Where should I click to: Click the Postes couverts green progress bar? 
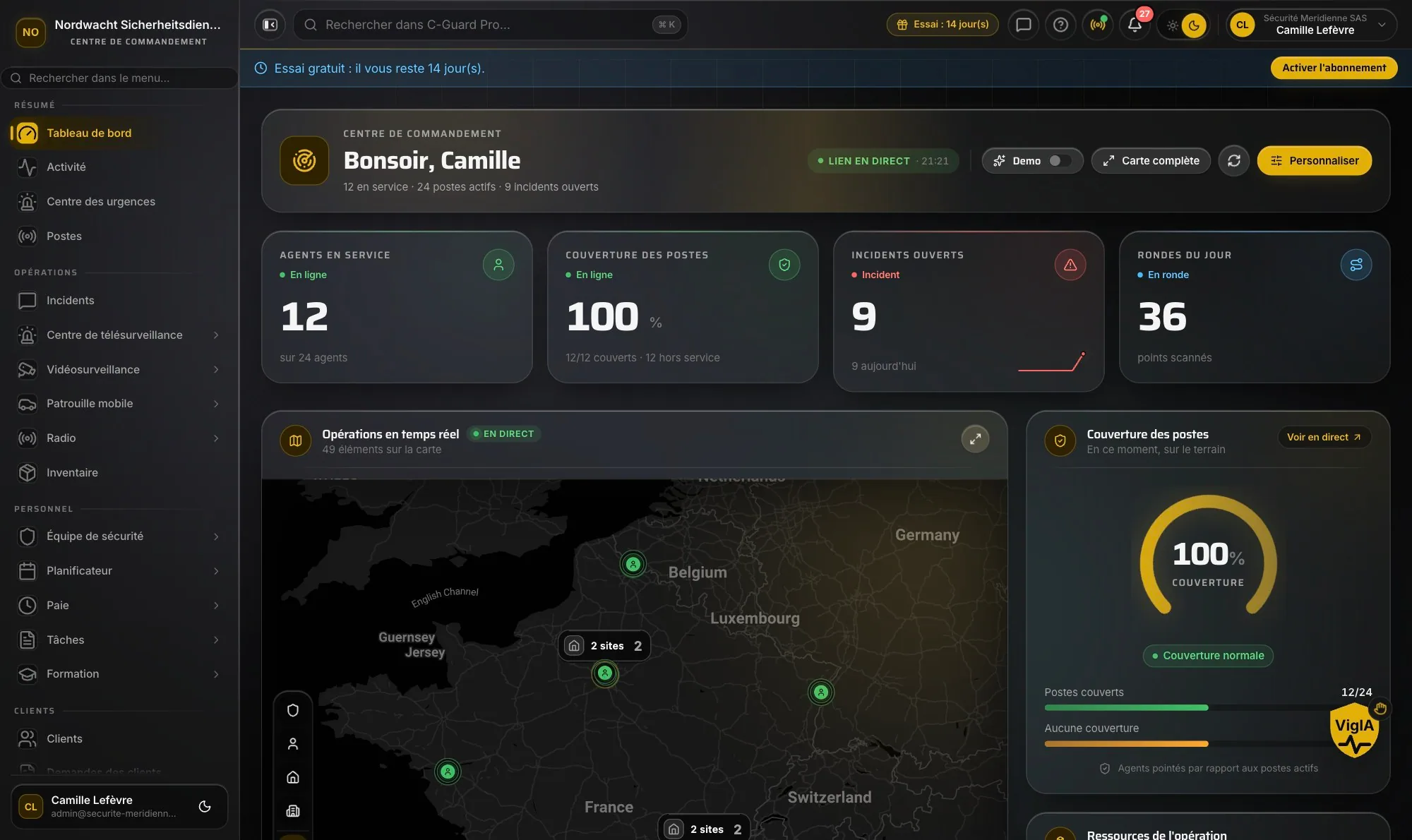[x=1126, y=707]
